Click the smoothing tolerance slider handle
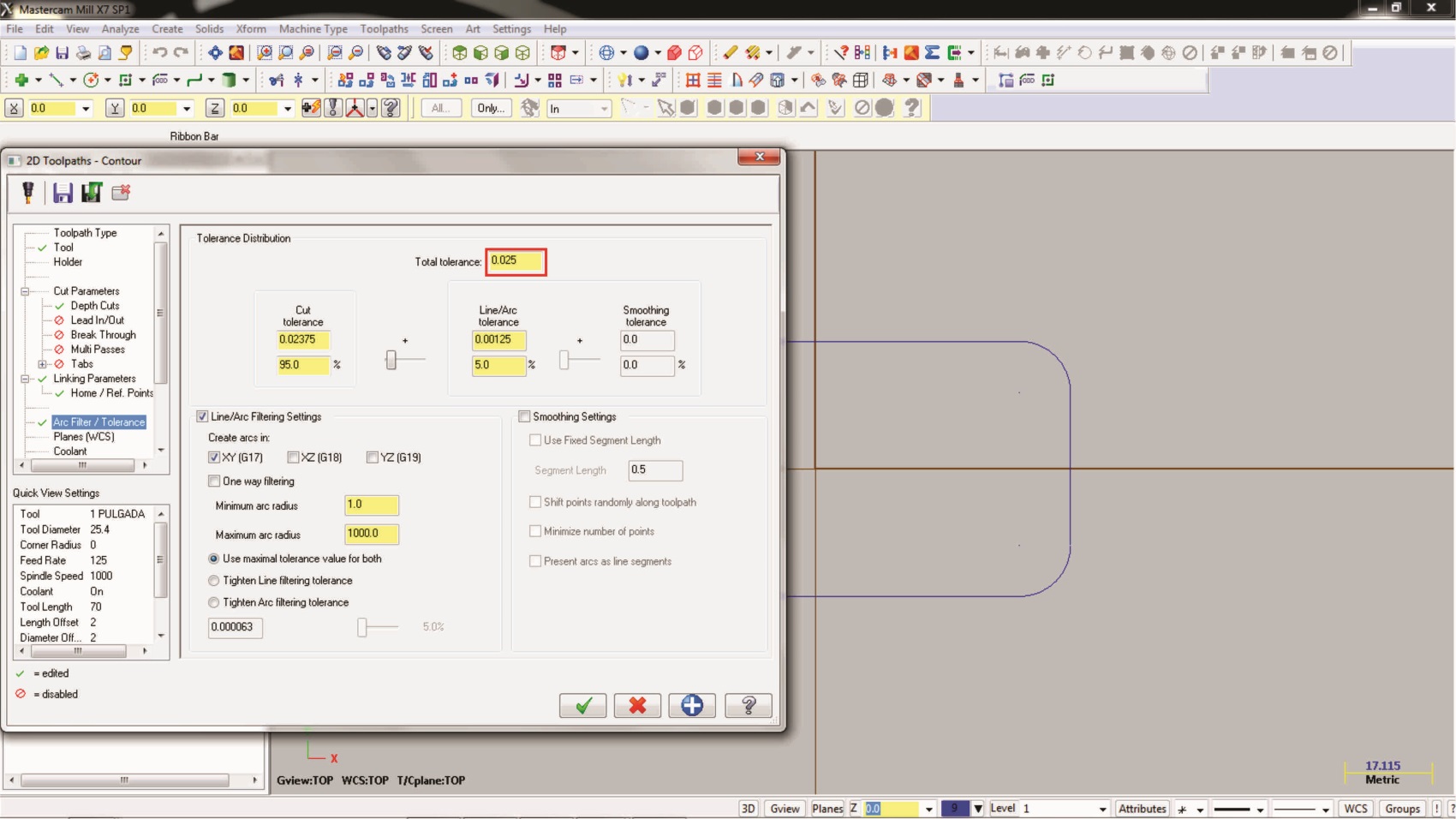The width and height of the screenshot is (1456, 819). [564, 360]
